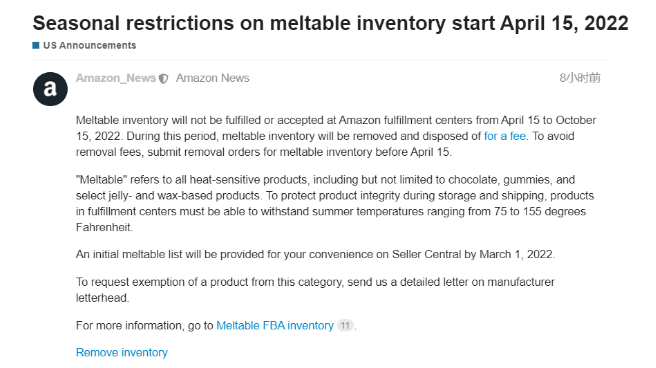Click the "Amazon News" display name
This screenshot has height=368, width=656.
[x=213, y=78]
